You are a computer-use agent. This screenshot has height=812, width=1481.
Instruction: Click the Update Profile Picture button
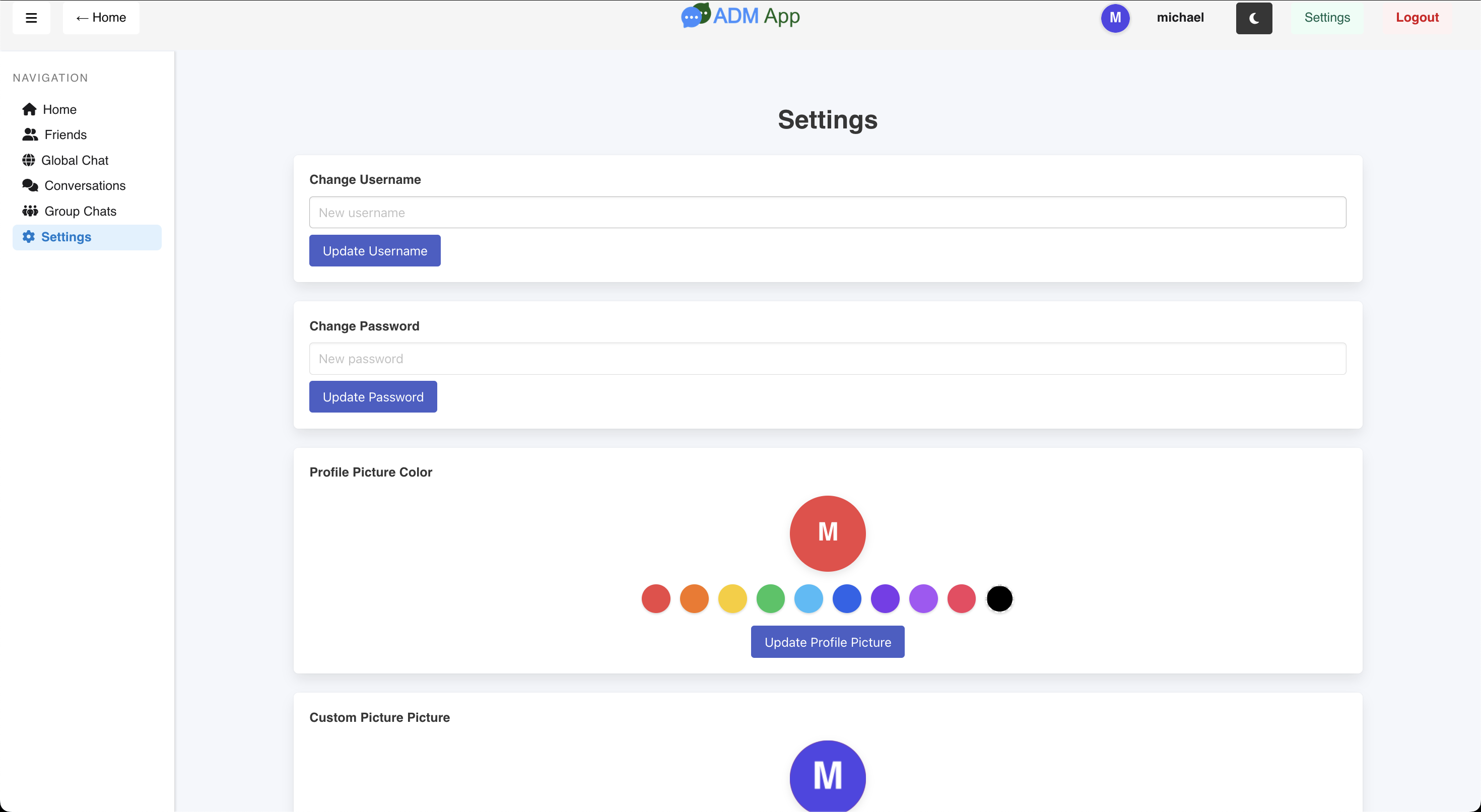827,642
